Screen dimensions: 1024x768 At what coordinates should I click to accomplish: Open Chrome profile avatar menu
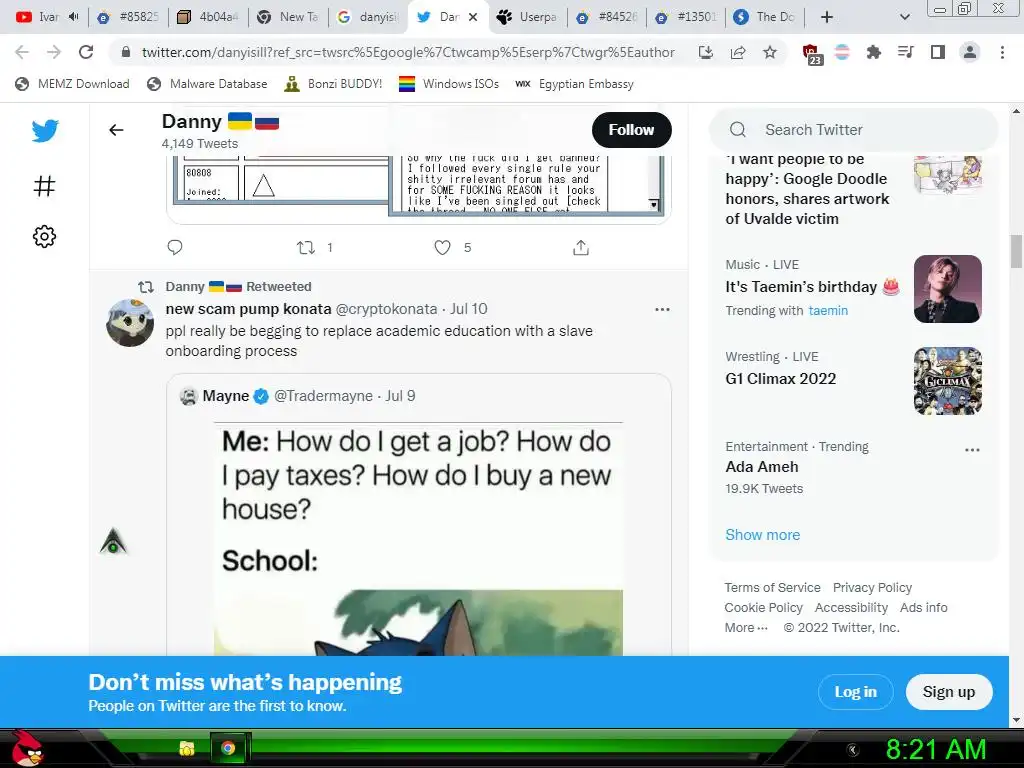click(x=970, y=52)
